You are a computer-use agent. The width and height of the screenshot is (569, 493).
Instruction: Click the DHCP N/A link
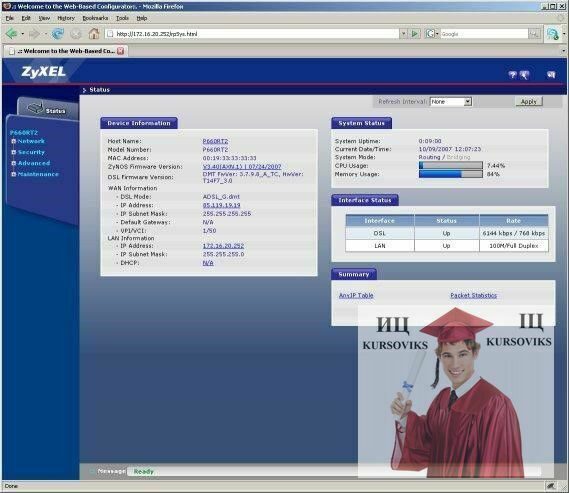click(208, 263)
